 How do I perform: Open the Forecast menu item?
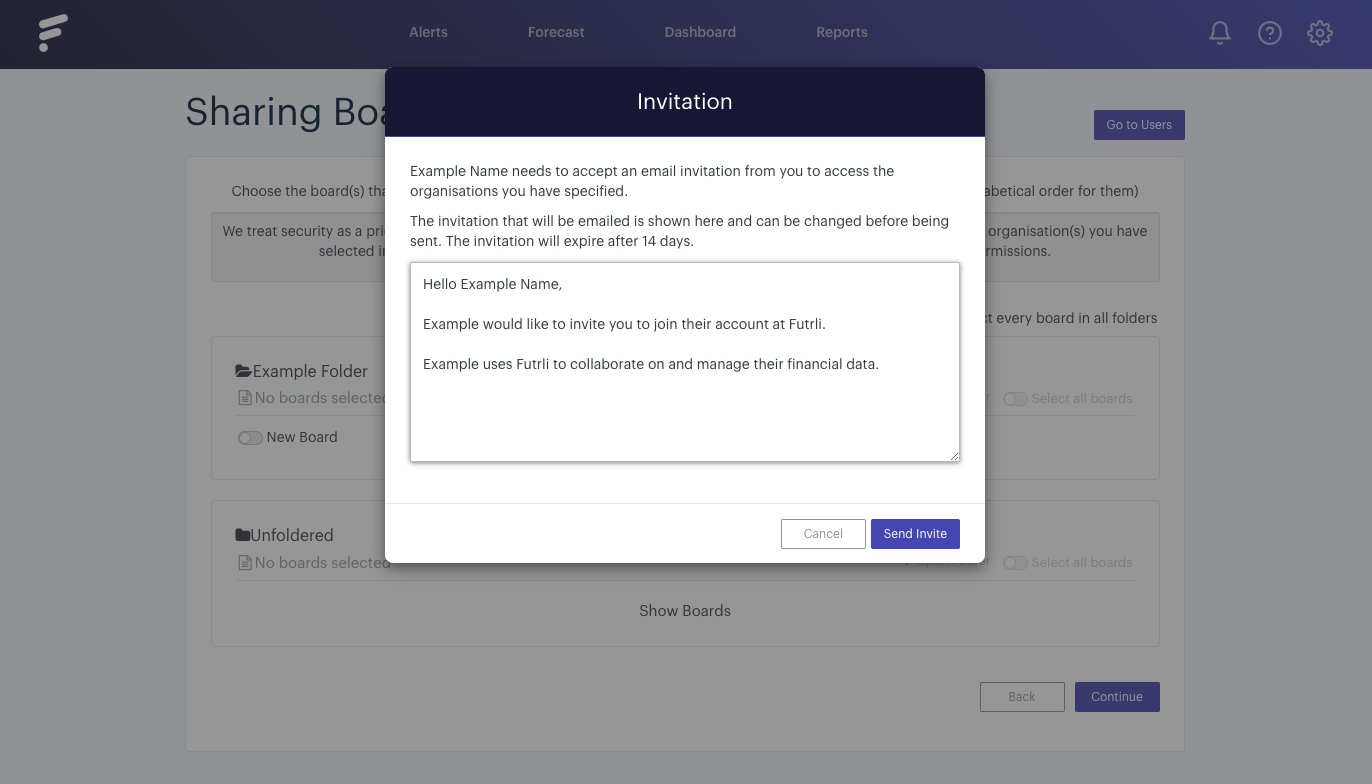(x=556, y=32)
